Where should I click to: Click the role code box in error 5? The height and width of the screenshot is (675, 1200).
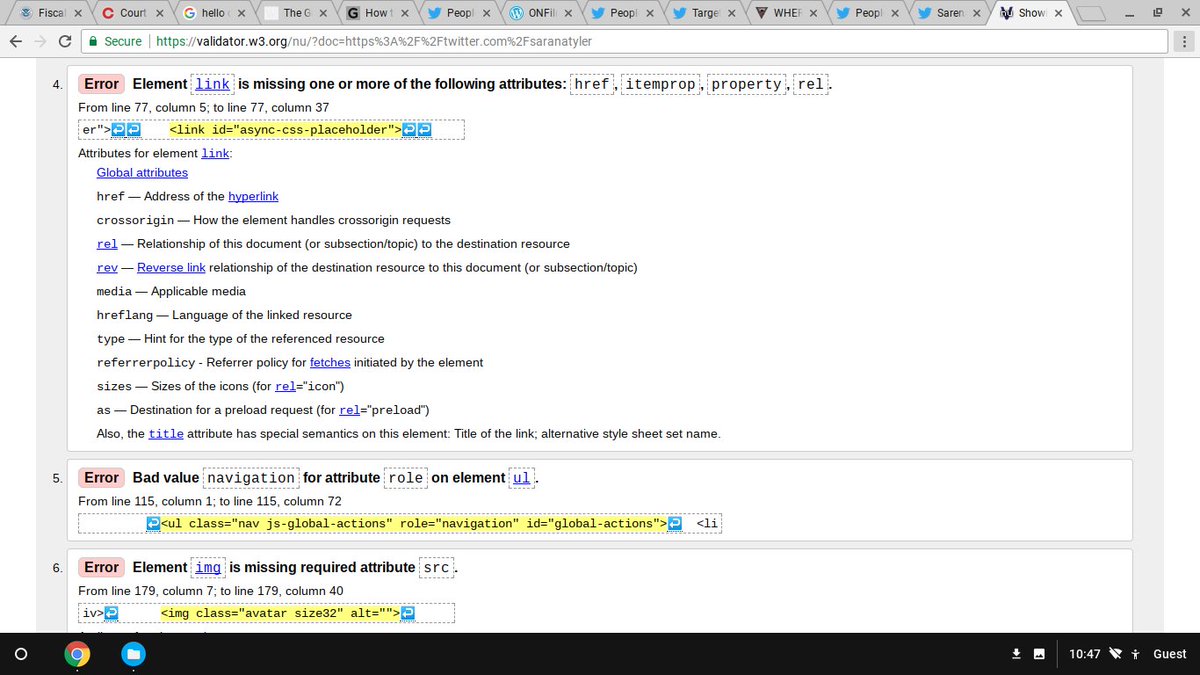(x=405, y=478)
